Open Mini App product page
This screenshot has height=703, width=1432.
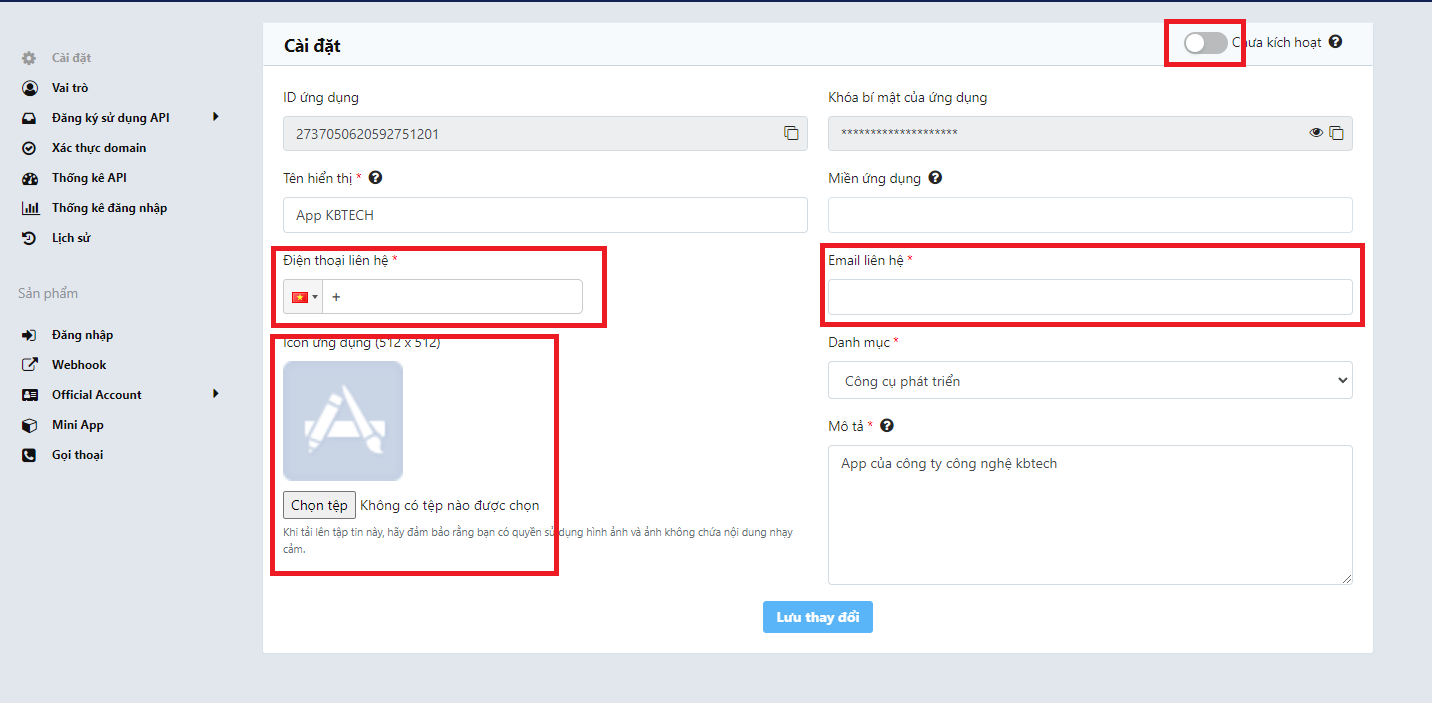[77, 425]
